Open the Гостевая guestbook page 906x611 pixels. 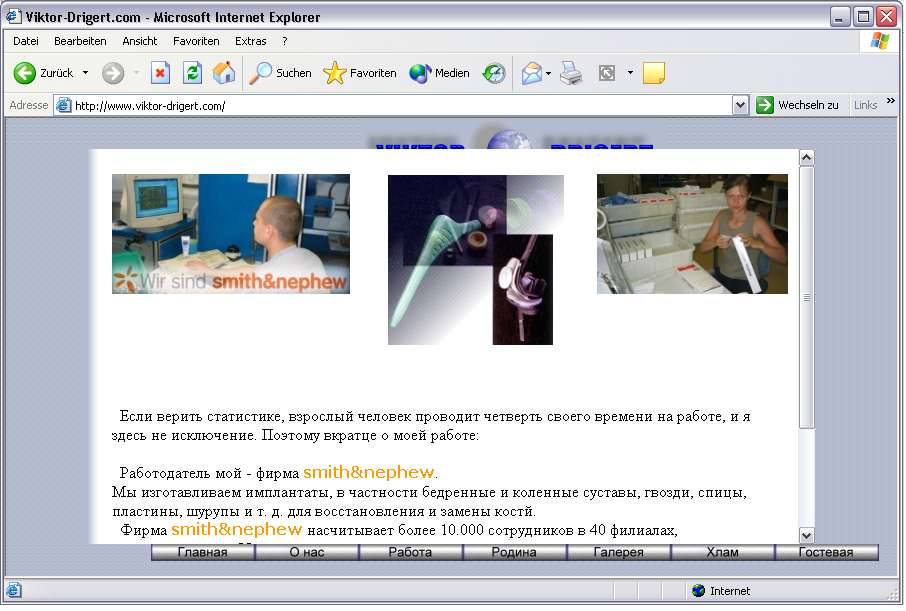(827, 552)
